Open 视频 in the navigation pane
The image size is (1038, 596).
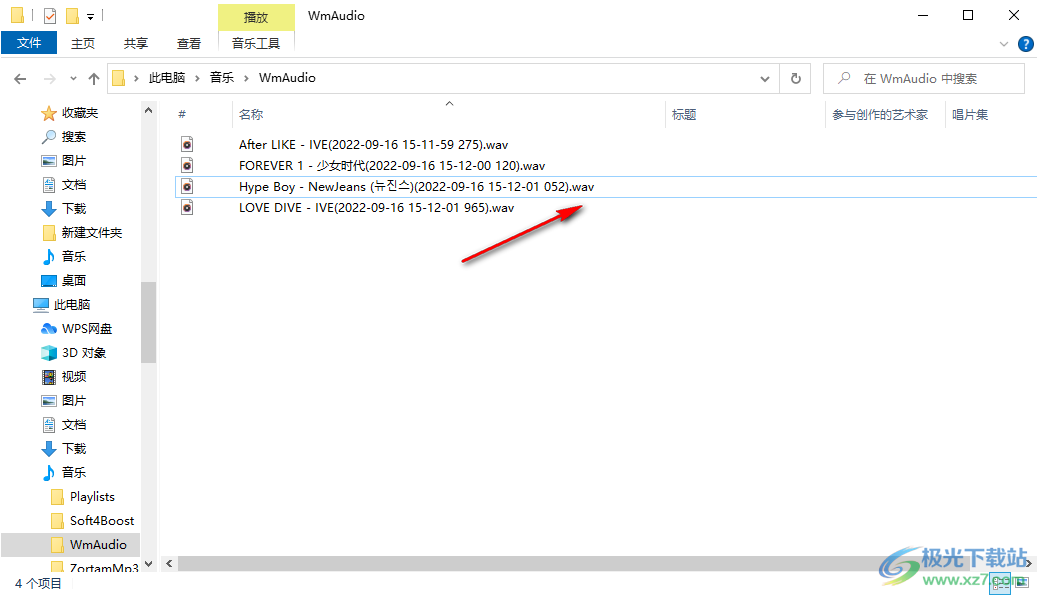point(73,377)
